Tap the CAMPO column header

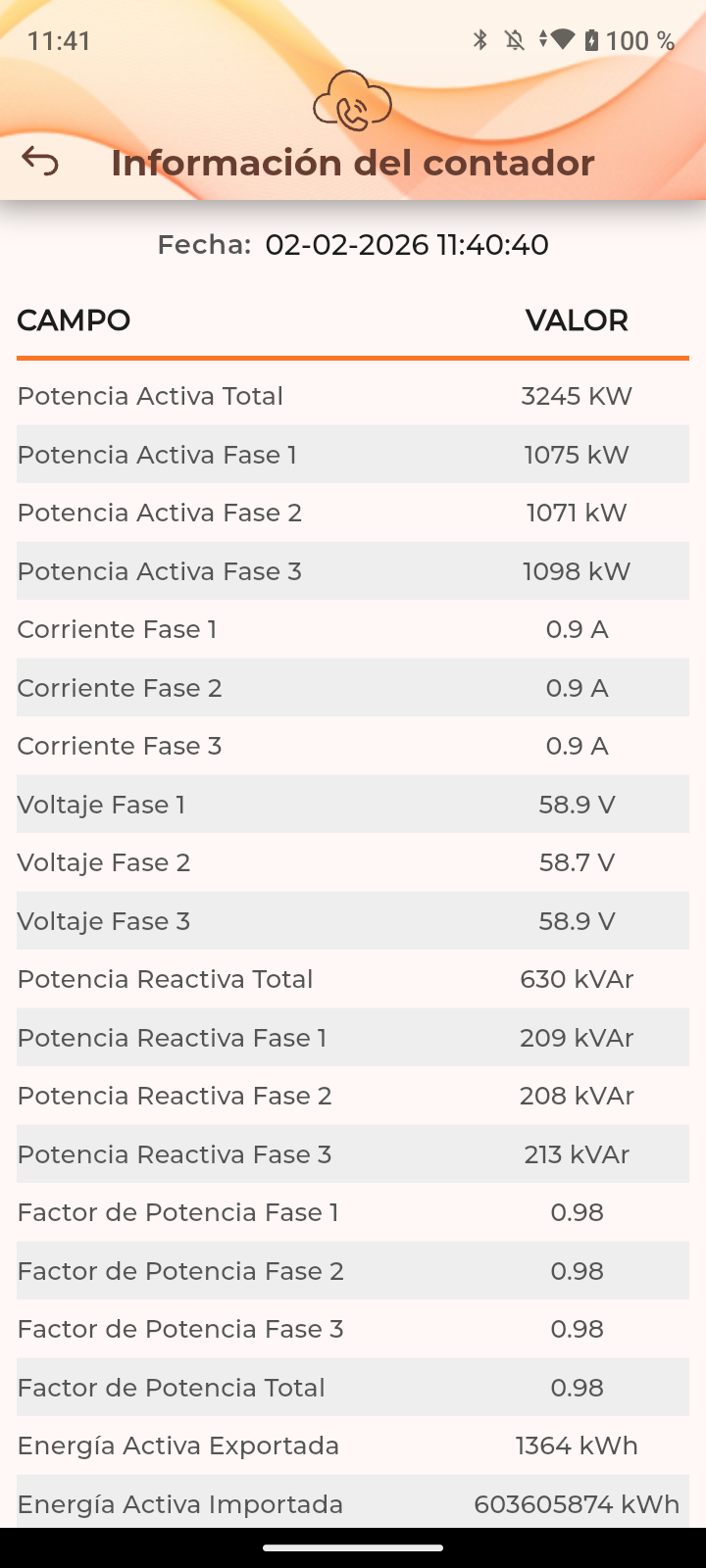(74, 320)
